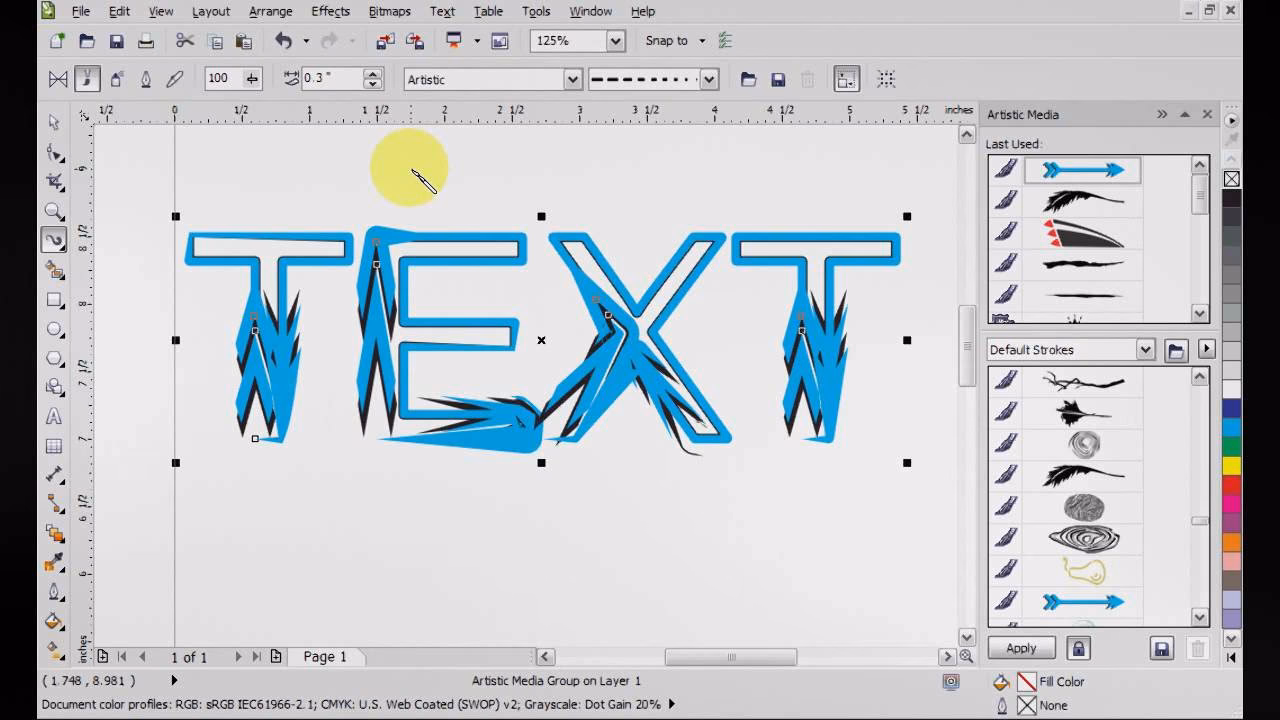Switch to Sprayer mode on property bar

pos(116,79)
